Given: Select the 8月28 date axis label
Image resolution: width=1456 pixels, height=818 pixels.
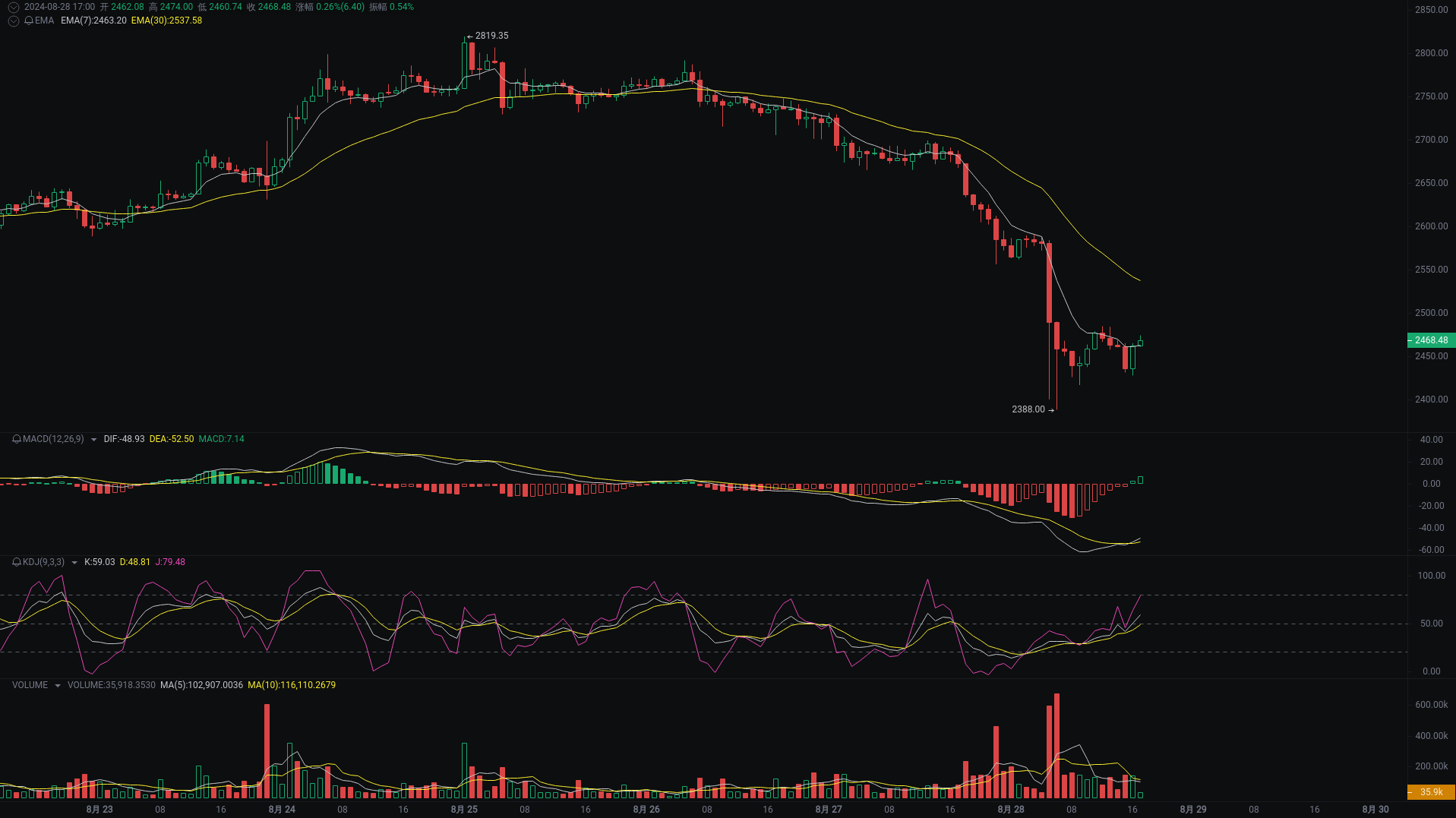Looking at the screenshot, I should (x=1010, y=810).
